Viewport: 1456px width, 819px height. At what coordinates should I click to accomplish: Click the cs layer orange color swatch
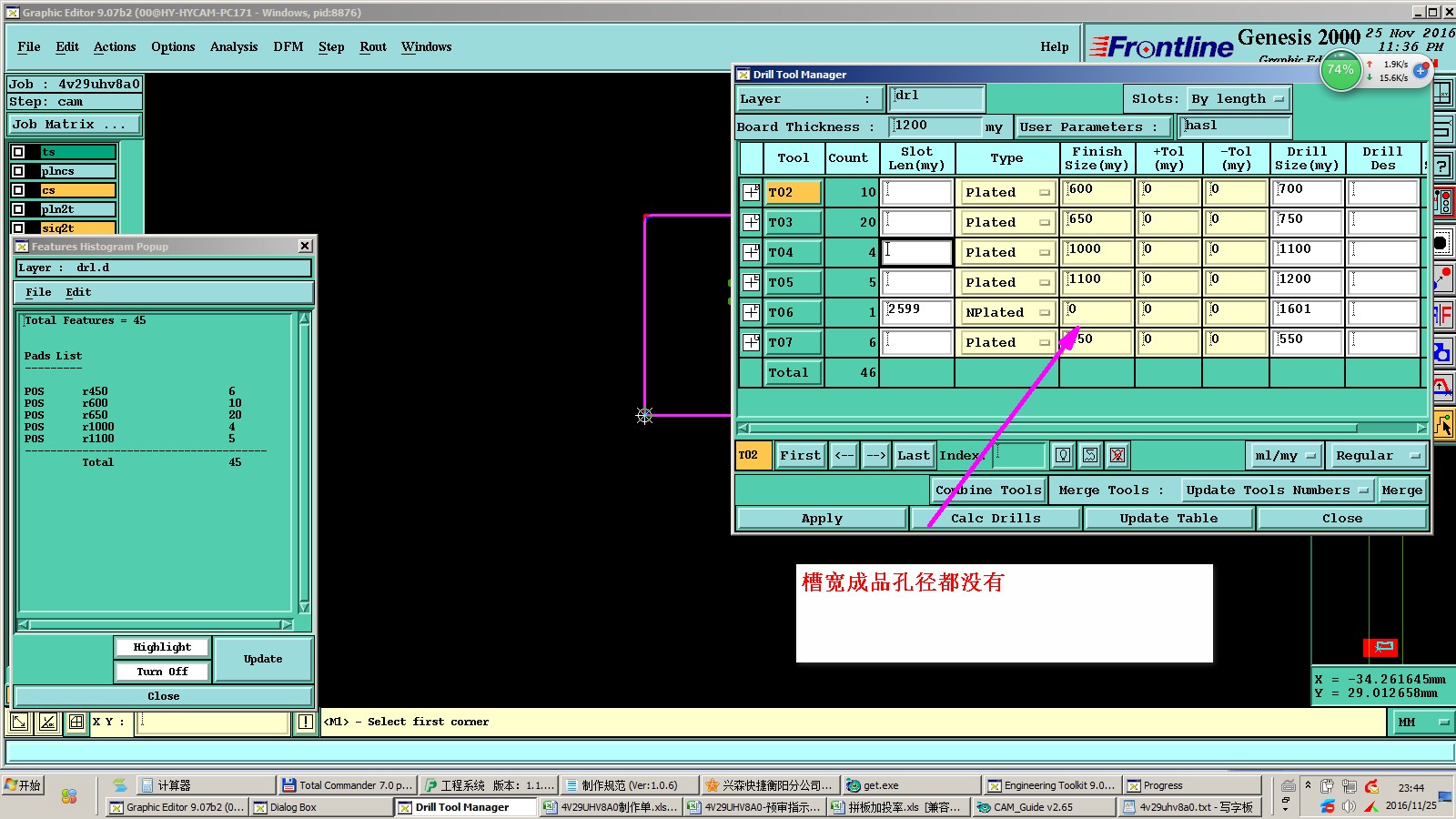77,190
